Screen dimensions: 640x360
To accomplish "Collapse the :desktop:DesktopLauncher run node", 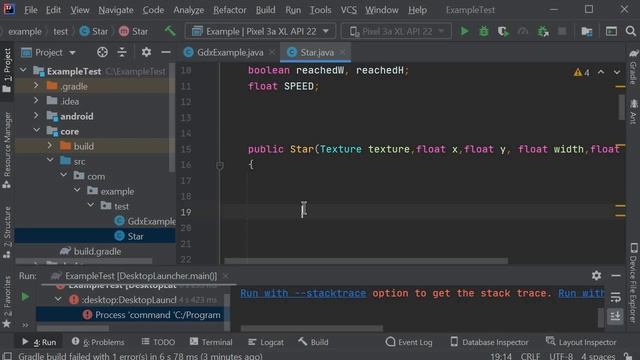I will pos(58,299).
